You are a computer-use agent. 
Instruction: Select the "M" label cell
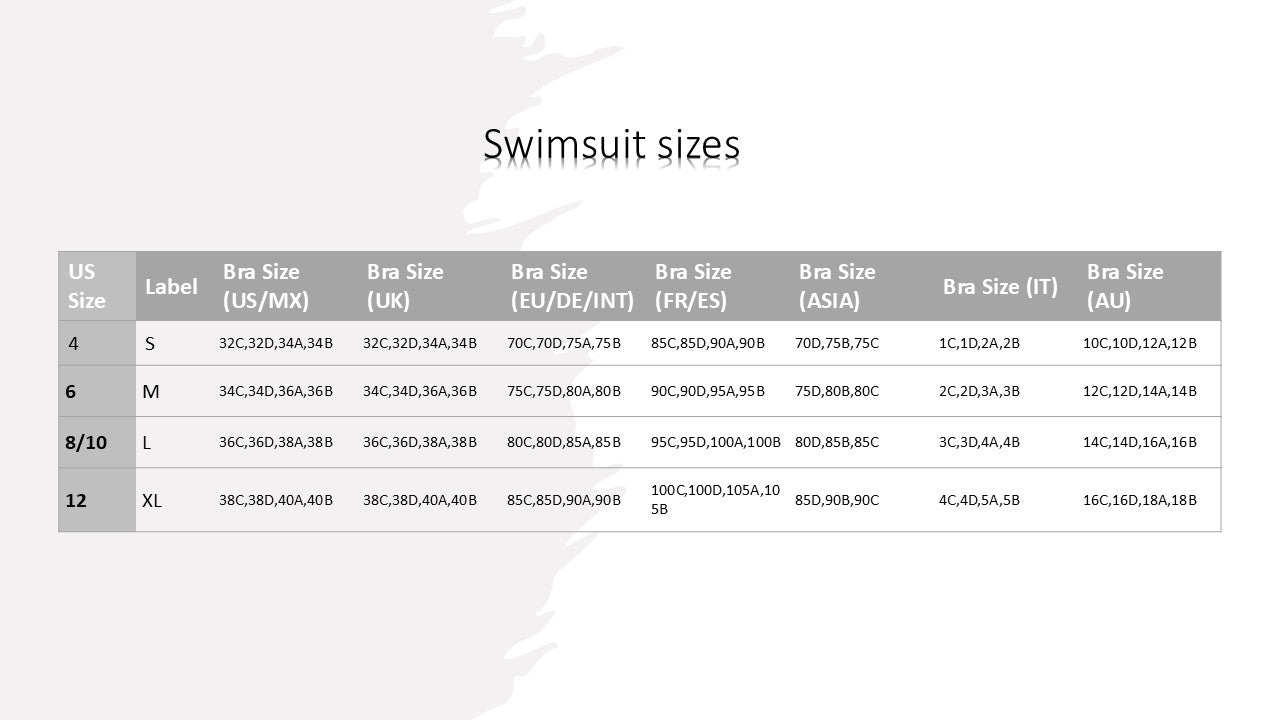[151, 391]
